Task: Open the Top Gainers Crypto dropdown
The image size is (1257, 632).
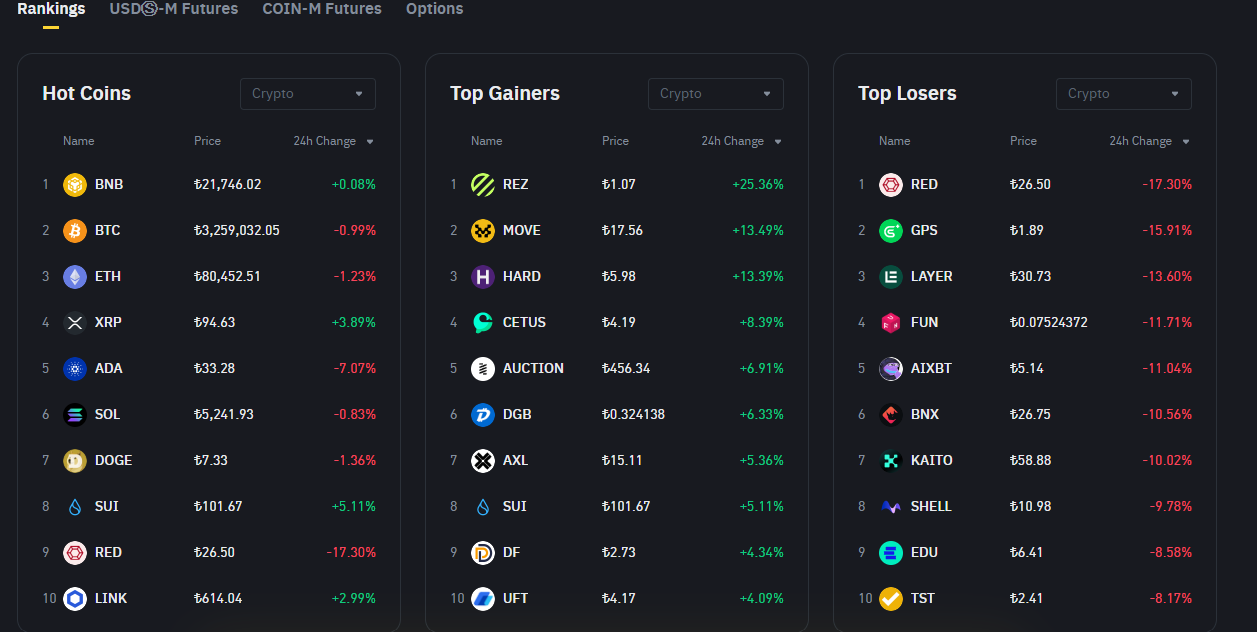Action: click(x=715, y=94)
